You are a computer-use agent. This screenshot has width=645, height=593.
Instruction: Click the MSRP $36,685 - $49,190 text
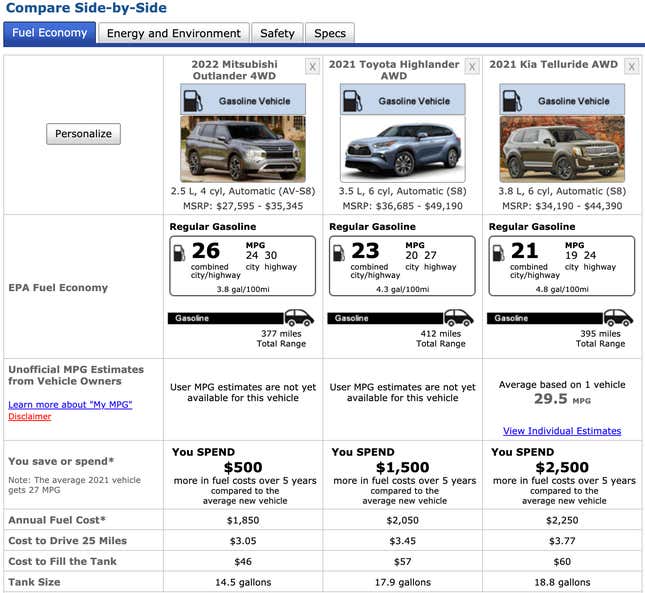pos(403,206)
